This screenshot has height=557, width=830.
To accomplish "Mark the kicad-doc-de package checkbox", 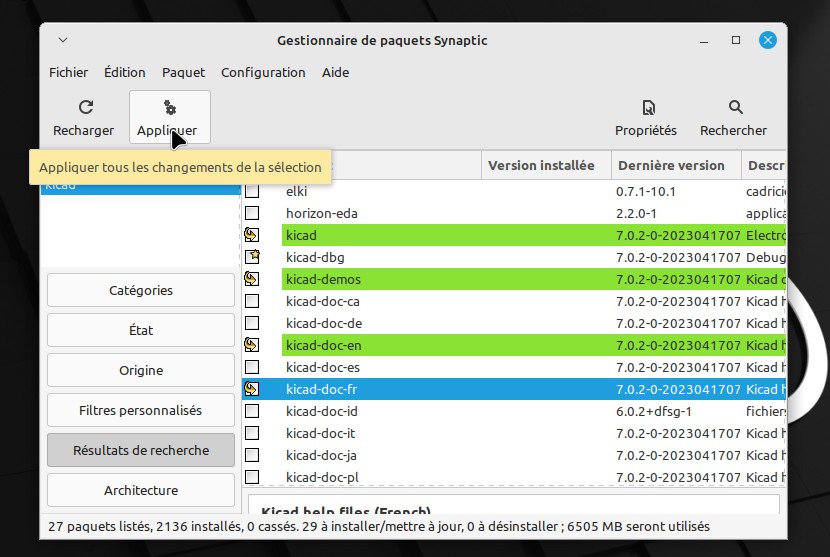I will point(252,323).
